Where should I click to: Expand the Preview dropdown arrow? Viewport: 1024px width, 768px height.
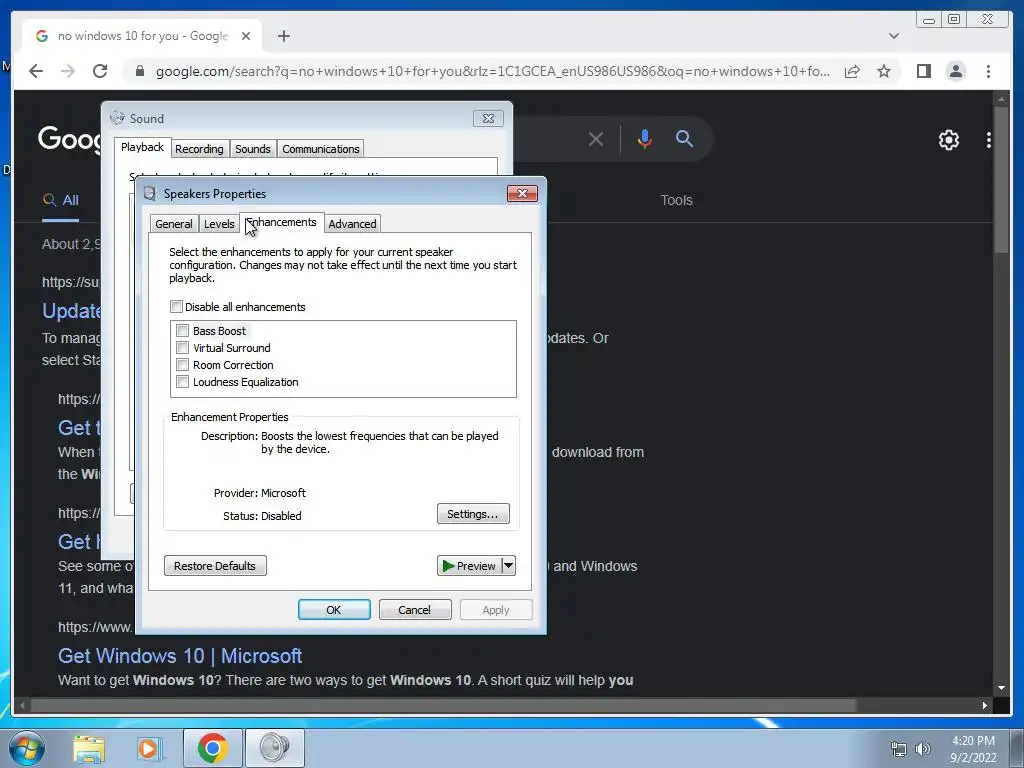point(508,566)
